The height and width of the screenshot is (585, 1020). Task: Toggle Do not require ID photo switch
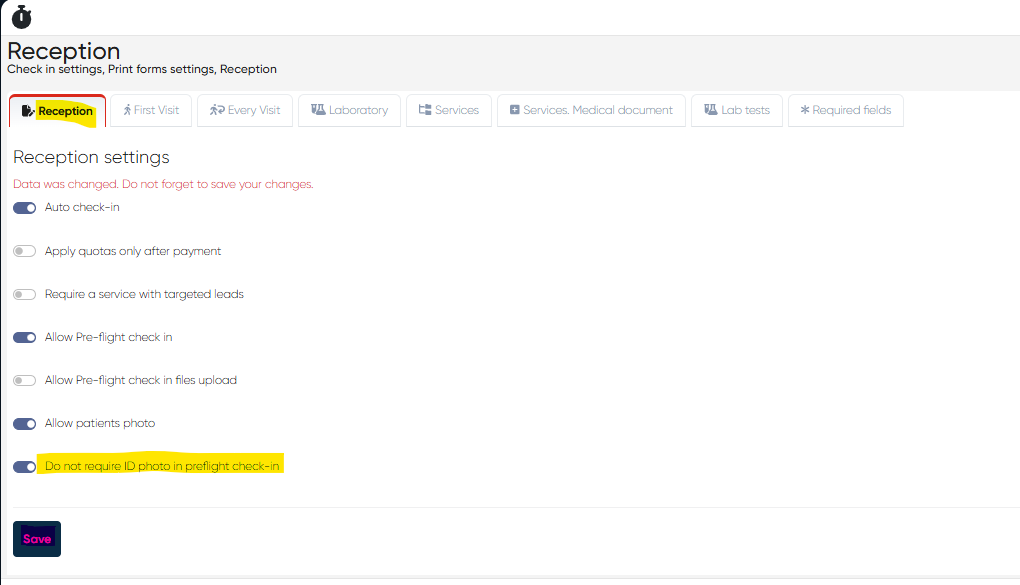25,466
